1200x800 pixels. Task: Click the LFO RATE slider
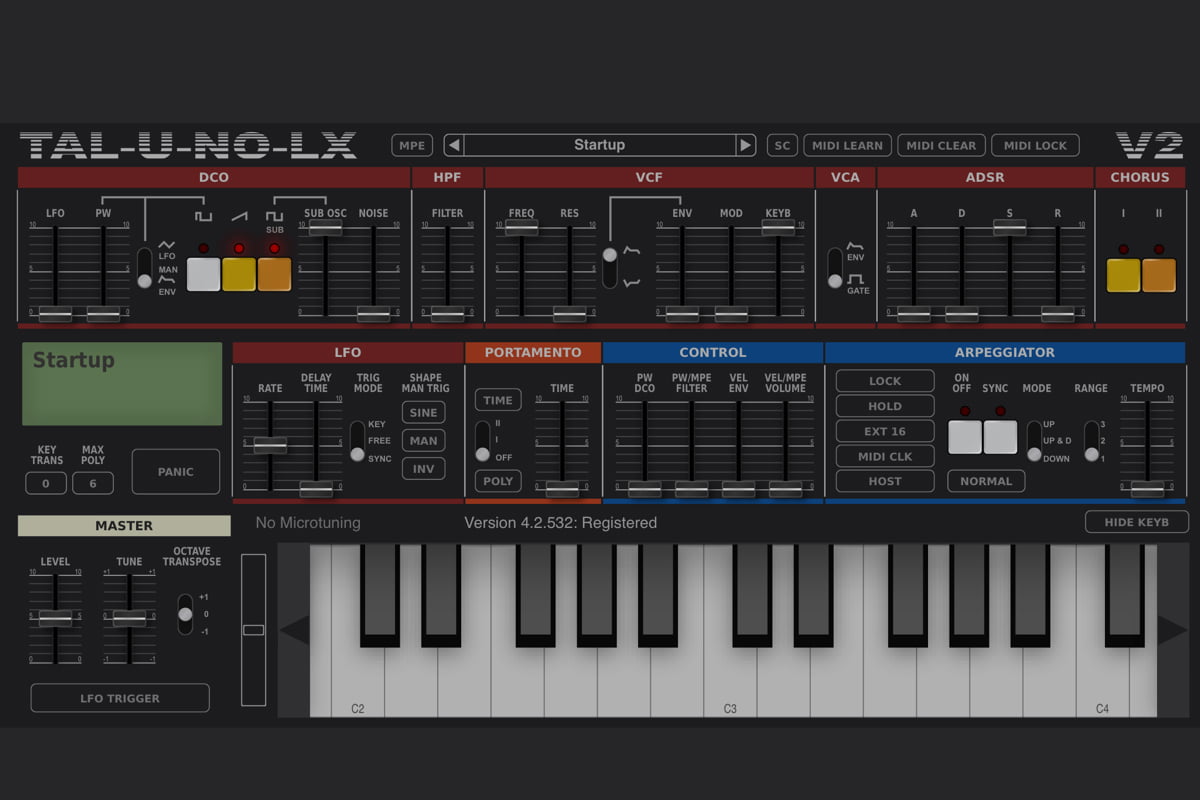coord(270,445)
